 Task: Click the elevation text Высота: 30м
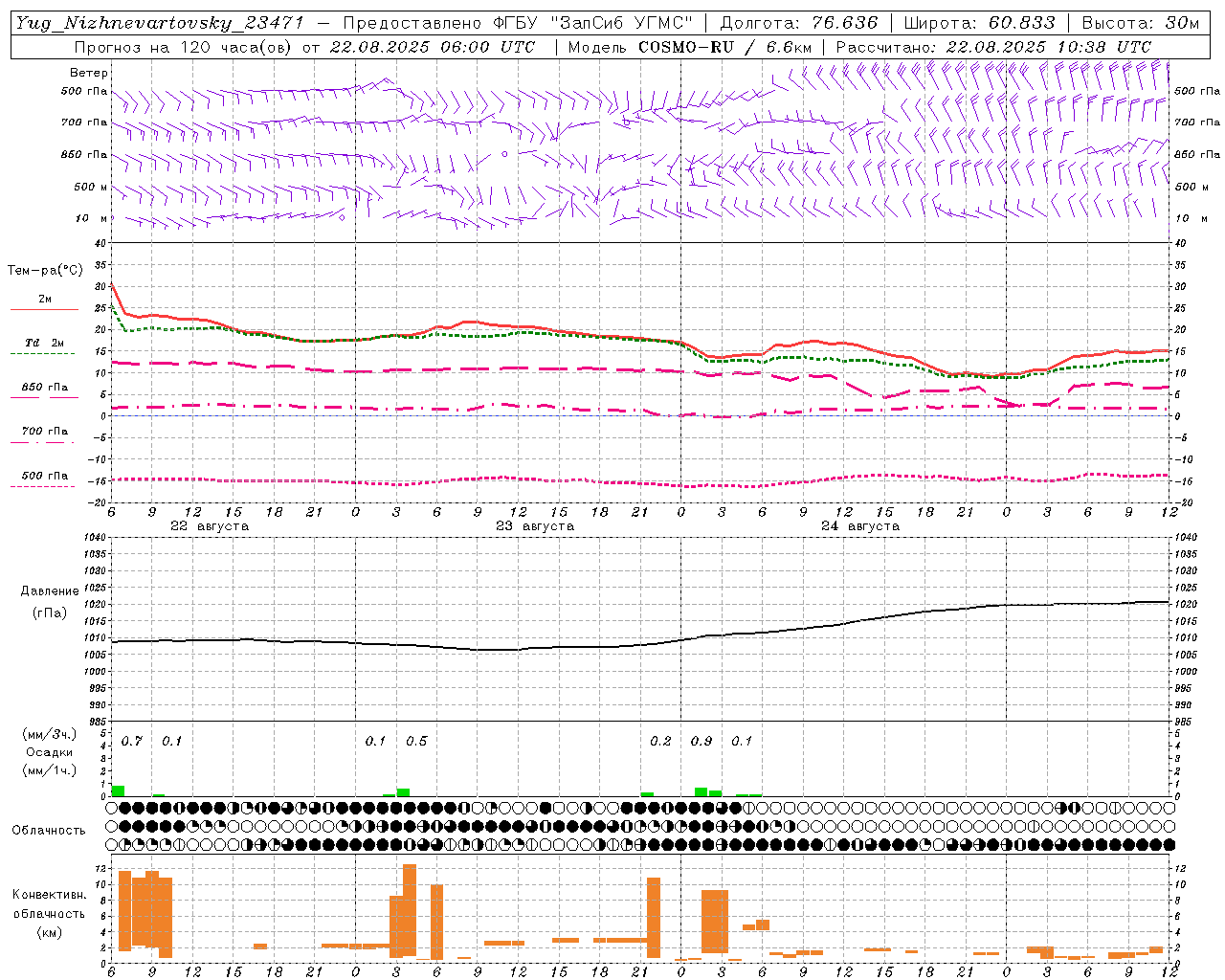(1140, 23)
